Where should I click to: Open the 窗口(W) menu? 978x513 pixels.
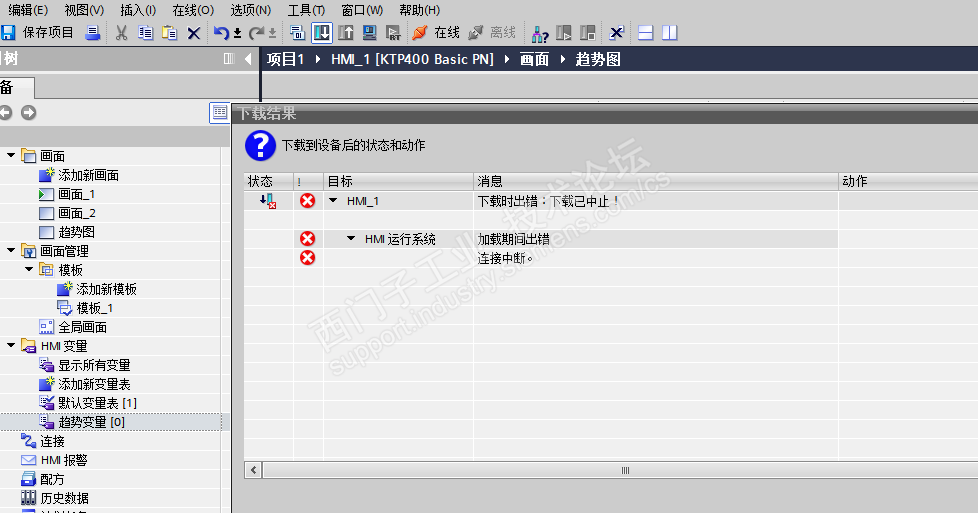362,10
